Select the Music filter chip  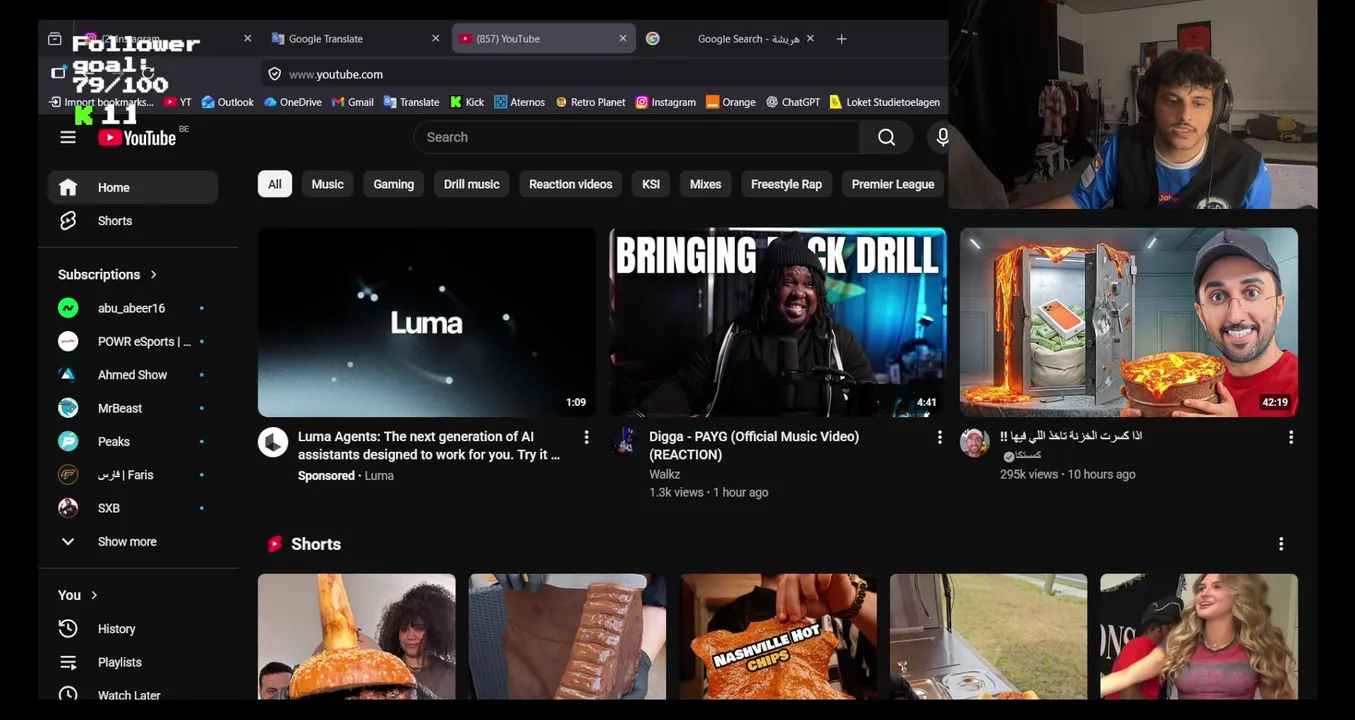(327, 184)
